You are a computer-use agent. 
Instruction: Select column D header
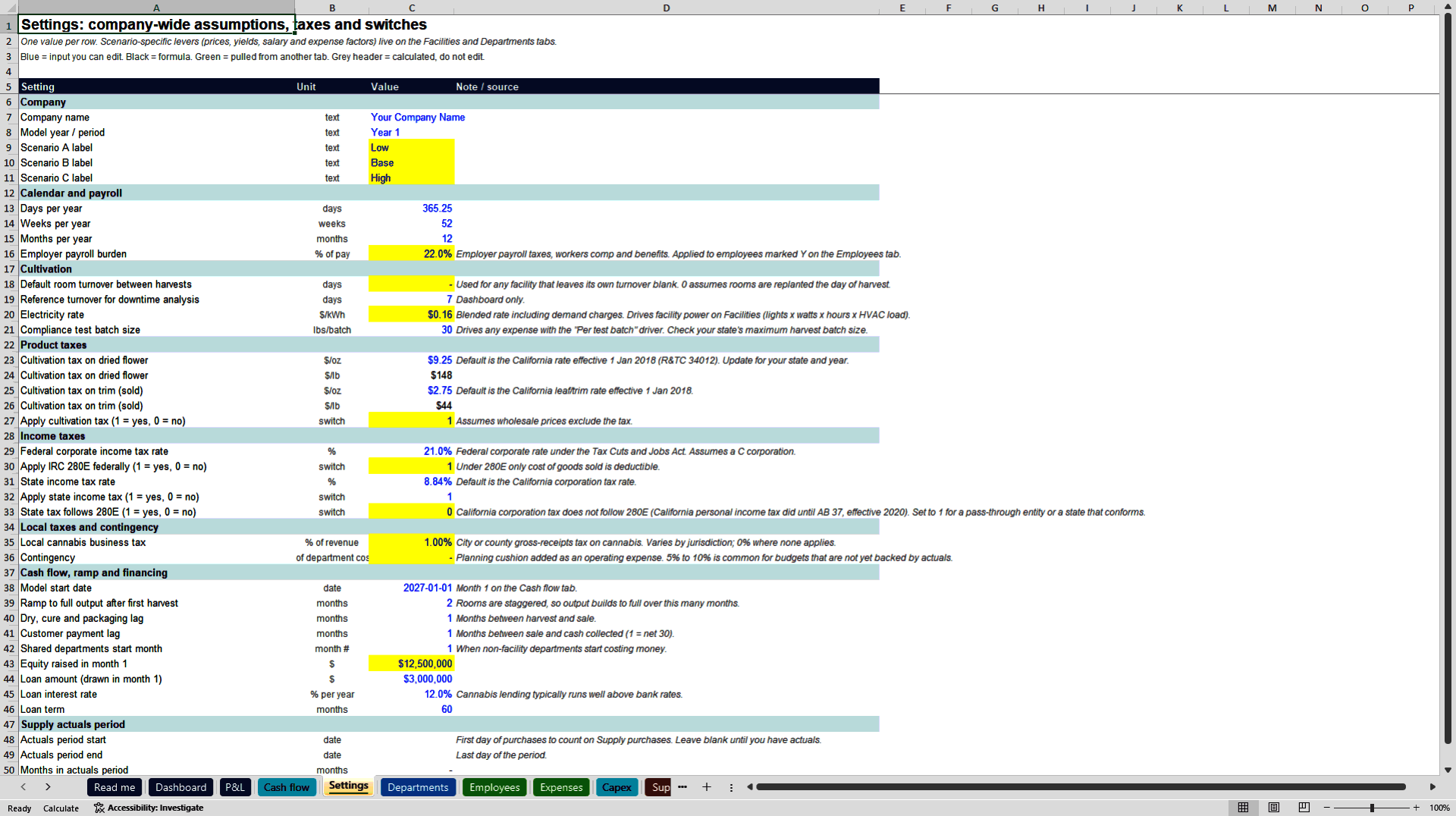(666, 8)
